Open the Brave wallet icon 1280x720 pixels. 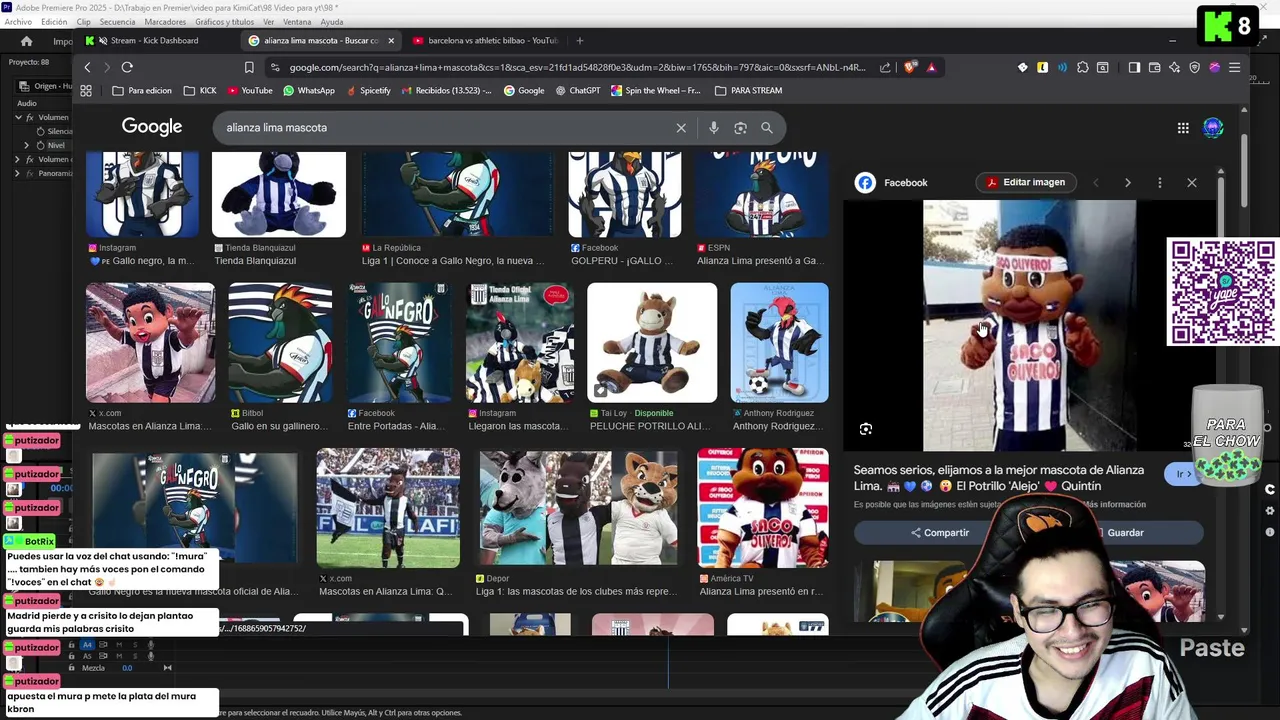tap(1154, 67)
